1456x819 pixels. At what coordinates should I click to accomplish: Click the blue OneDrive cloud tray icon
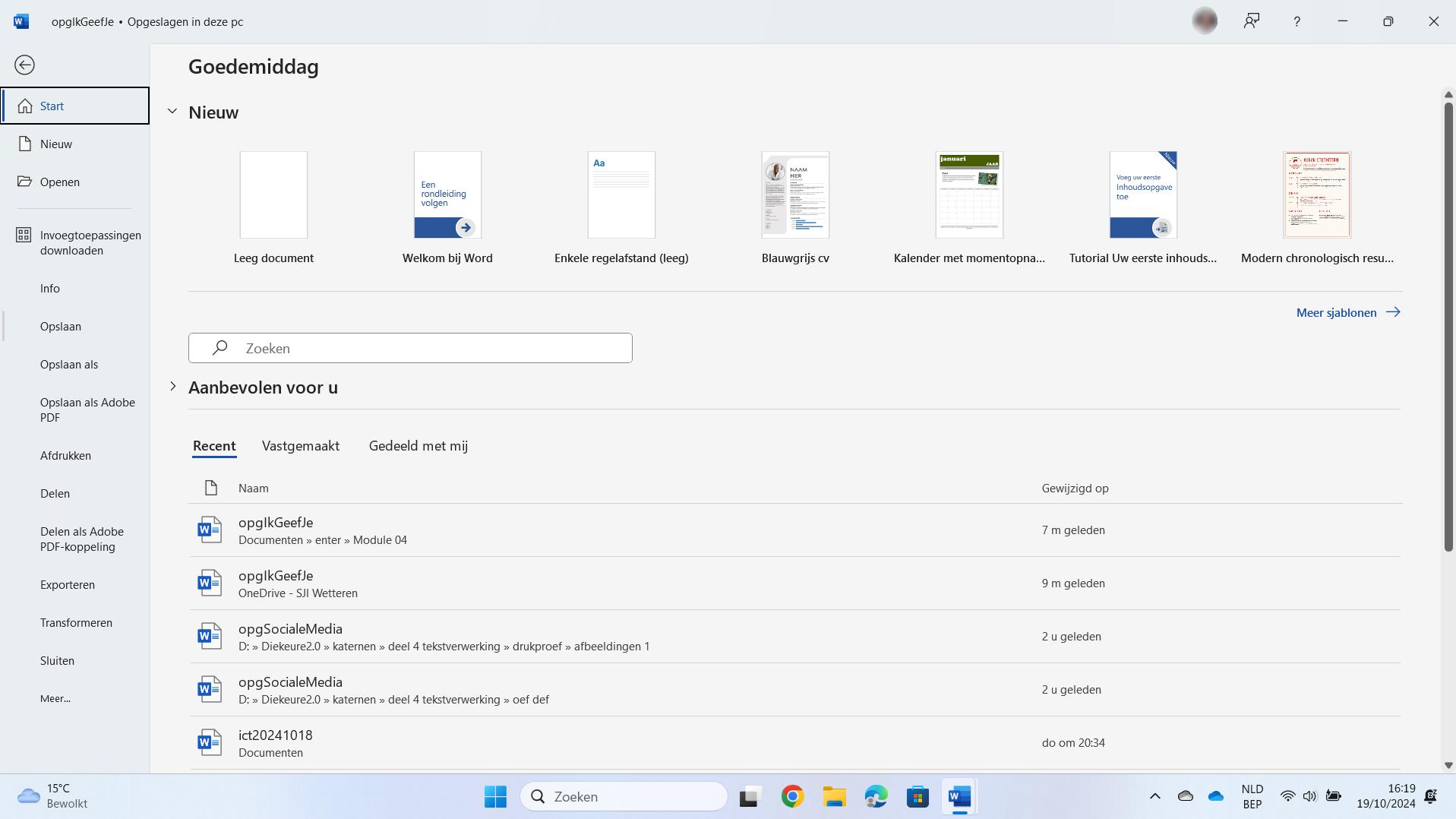point(1216,797)
